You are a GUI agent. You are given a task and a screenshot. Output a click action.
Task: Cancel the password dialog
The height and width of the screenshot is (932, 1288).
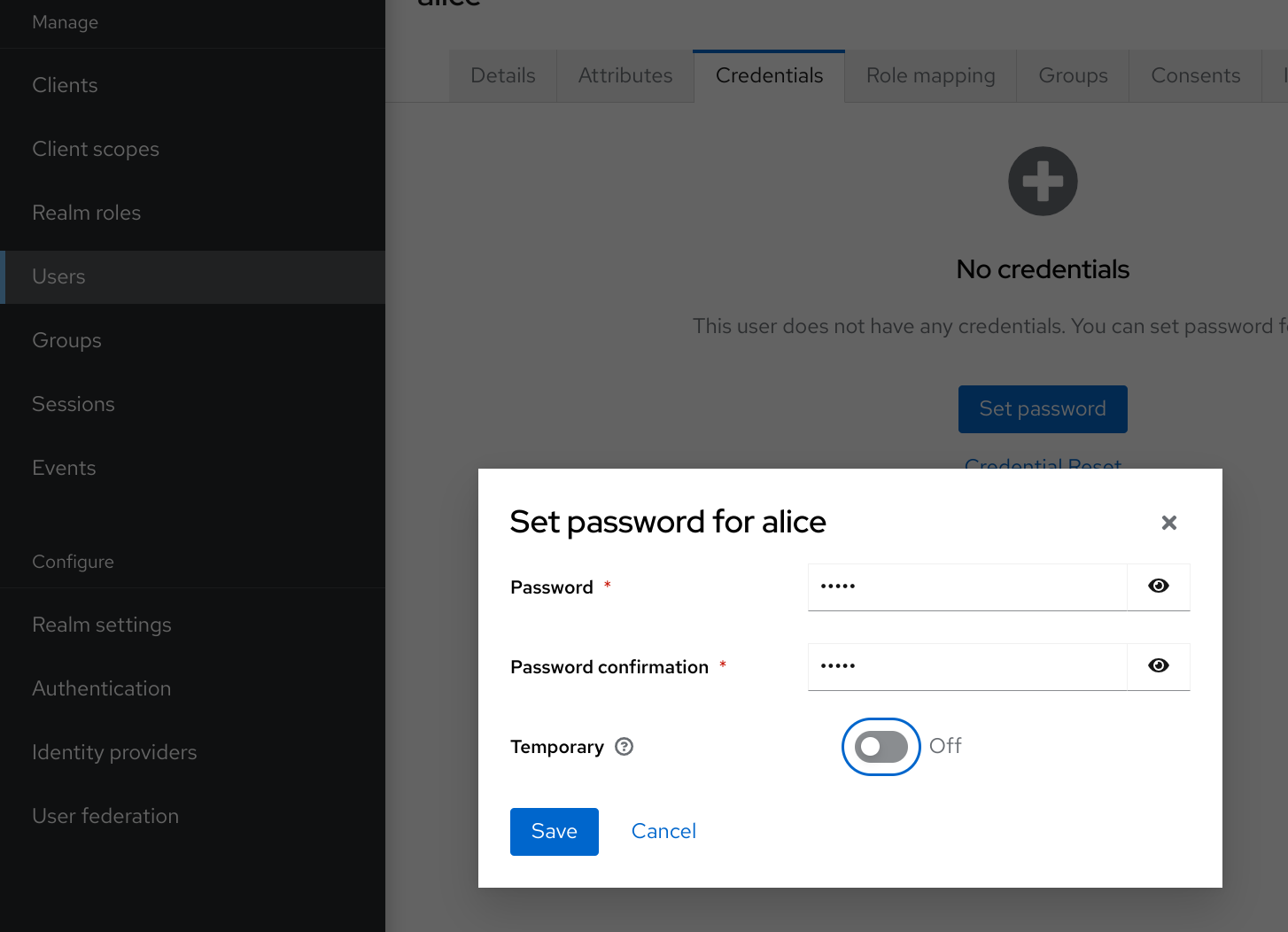663,831
